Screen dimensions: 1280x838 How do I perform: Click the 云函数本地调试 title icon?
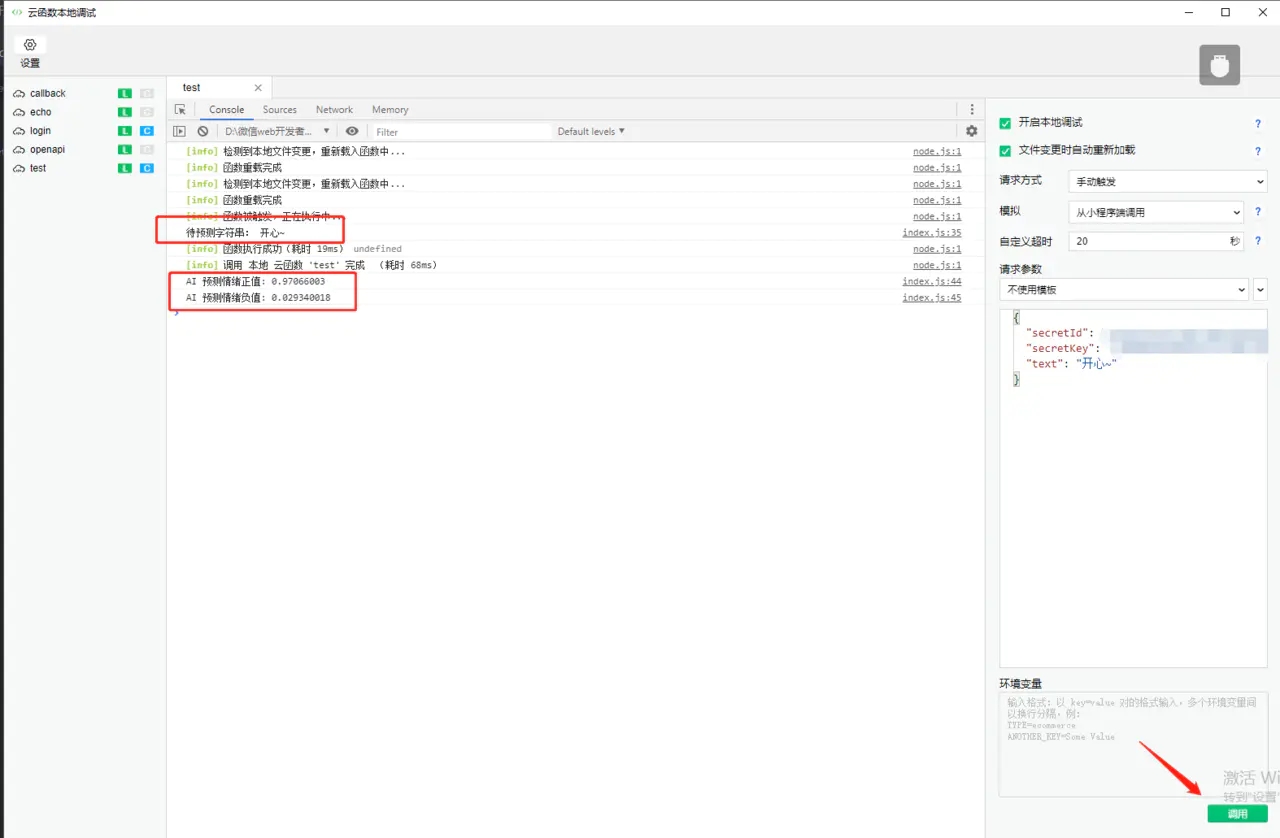click(x=16, y=12)
